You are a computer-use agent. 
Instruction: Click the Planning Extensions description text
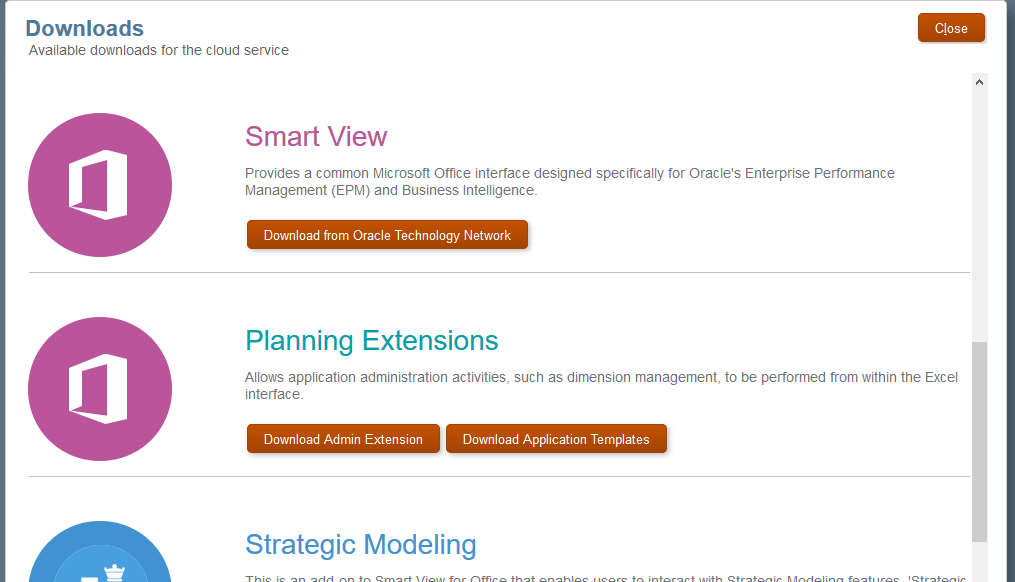[600, 385]
